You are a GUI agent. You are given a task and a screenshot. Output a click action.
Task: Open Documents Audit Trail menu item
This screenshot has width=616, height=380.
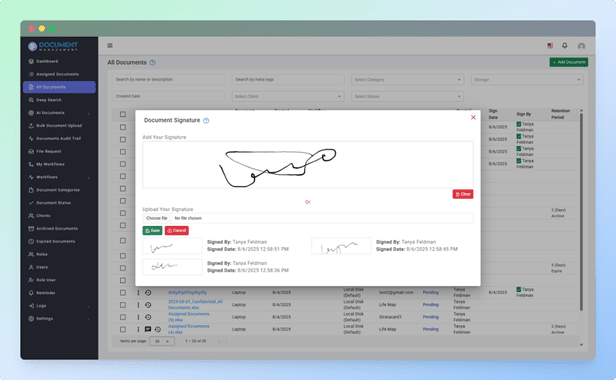[x=59, y=138]
